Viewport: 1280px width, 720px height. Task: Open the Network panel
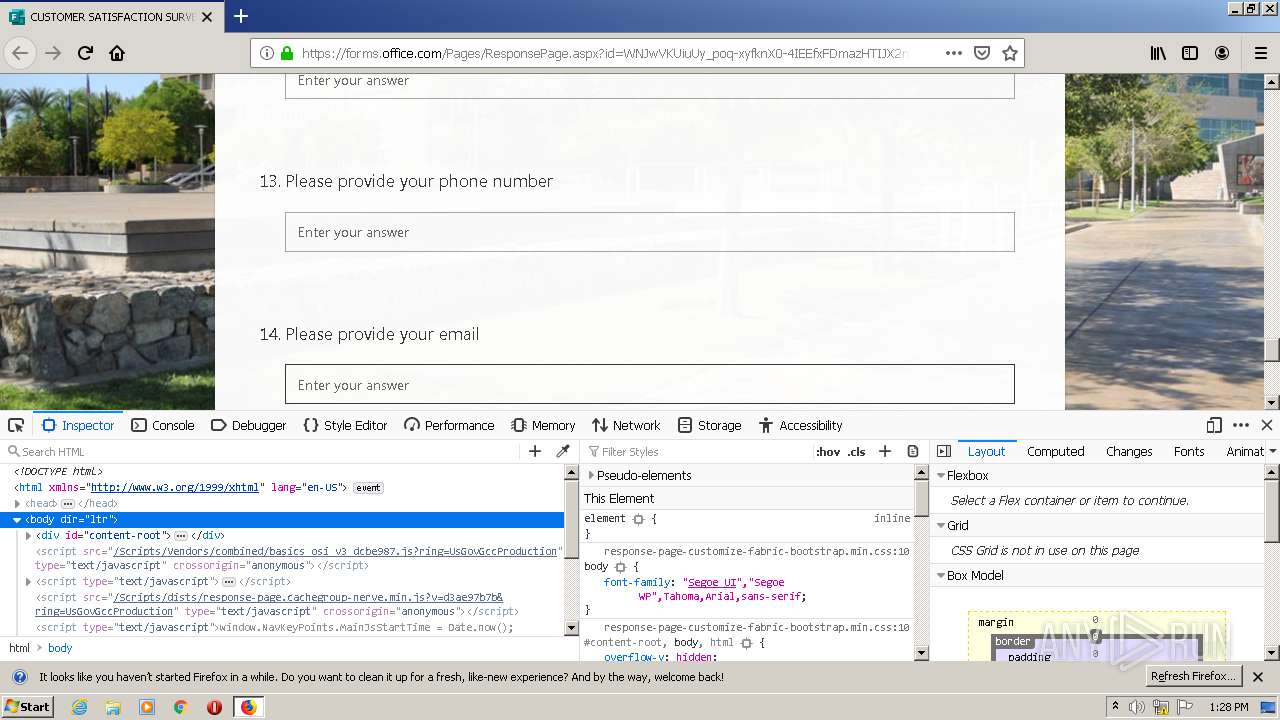point(626,425)
